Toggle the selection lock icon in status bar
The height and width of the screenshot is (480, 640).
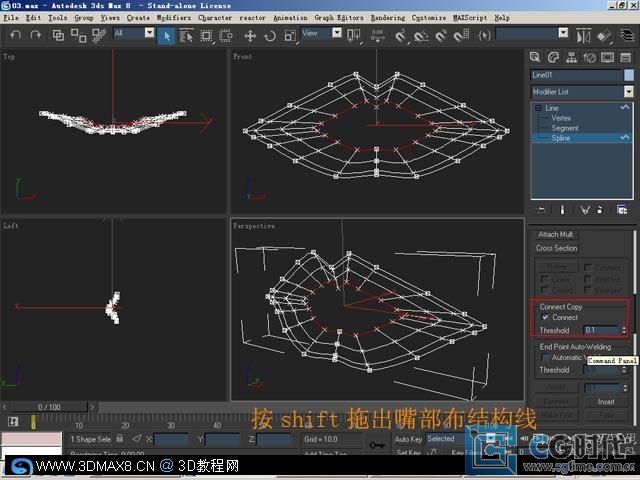[120, 438]
